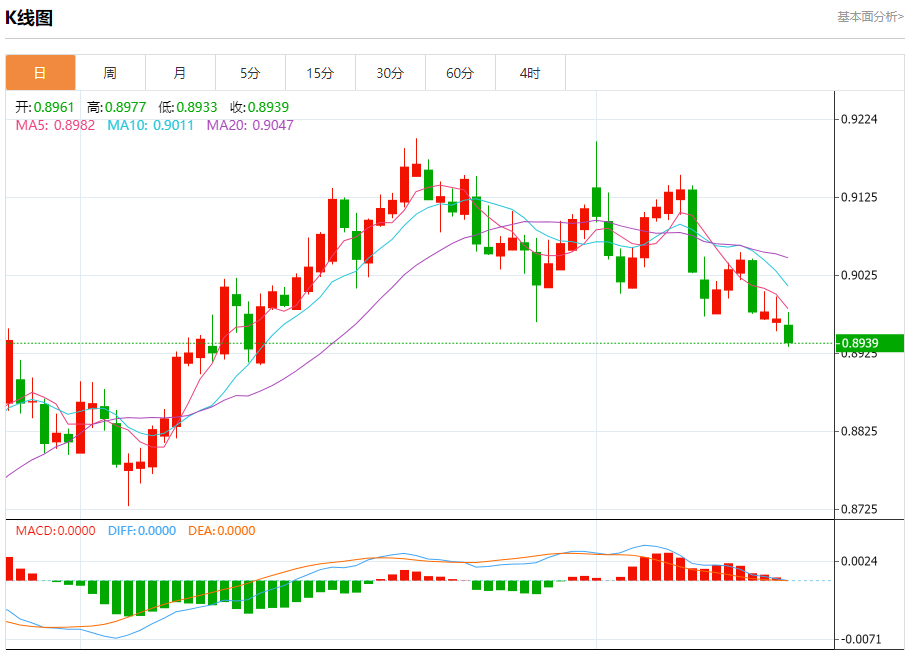The width and height of the screenshot is (910, 650).
Task: Click the 0.8725 price axis label
Action: [x=860, y=509]
